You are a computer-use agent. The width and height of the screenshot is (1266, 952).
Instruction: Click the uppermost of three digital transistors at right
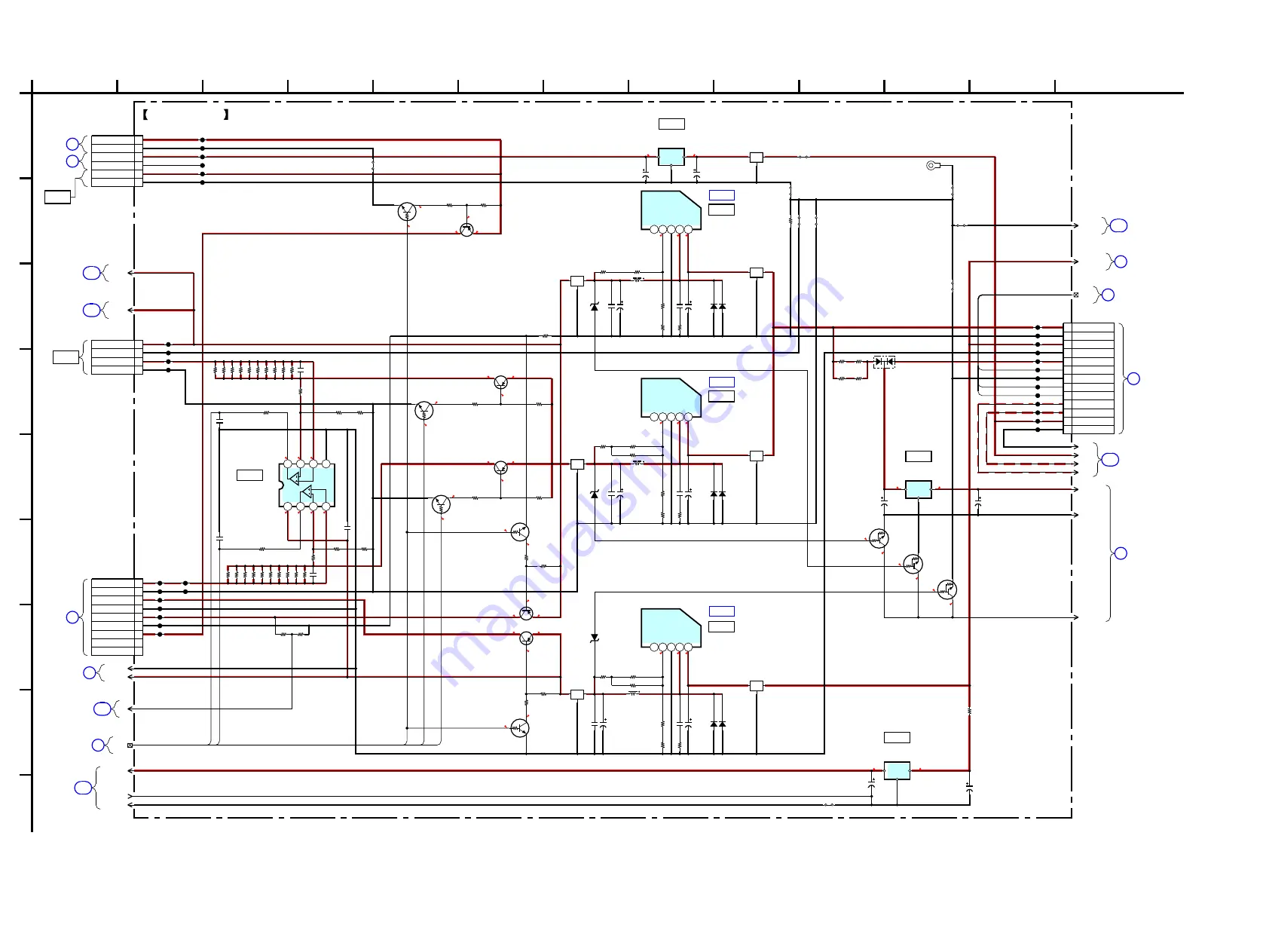(x=879, y=538)
